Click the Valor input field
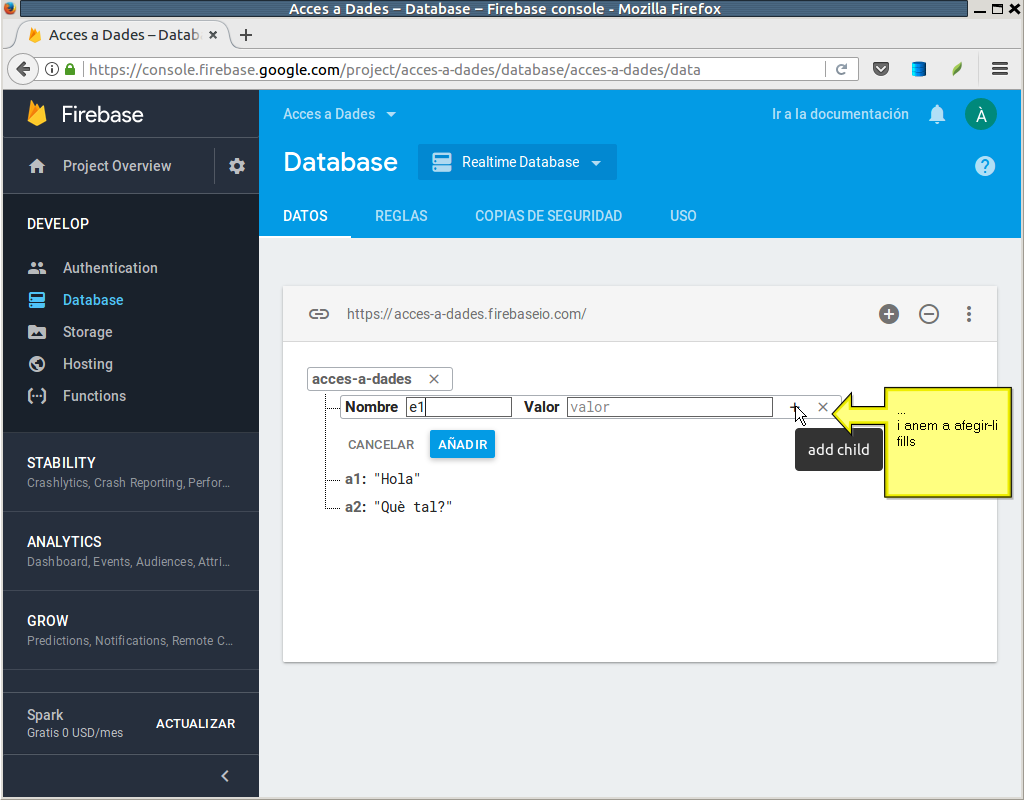The height and width of the screenshot is (800, 1024). (x=669, y=407)
